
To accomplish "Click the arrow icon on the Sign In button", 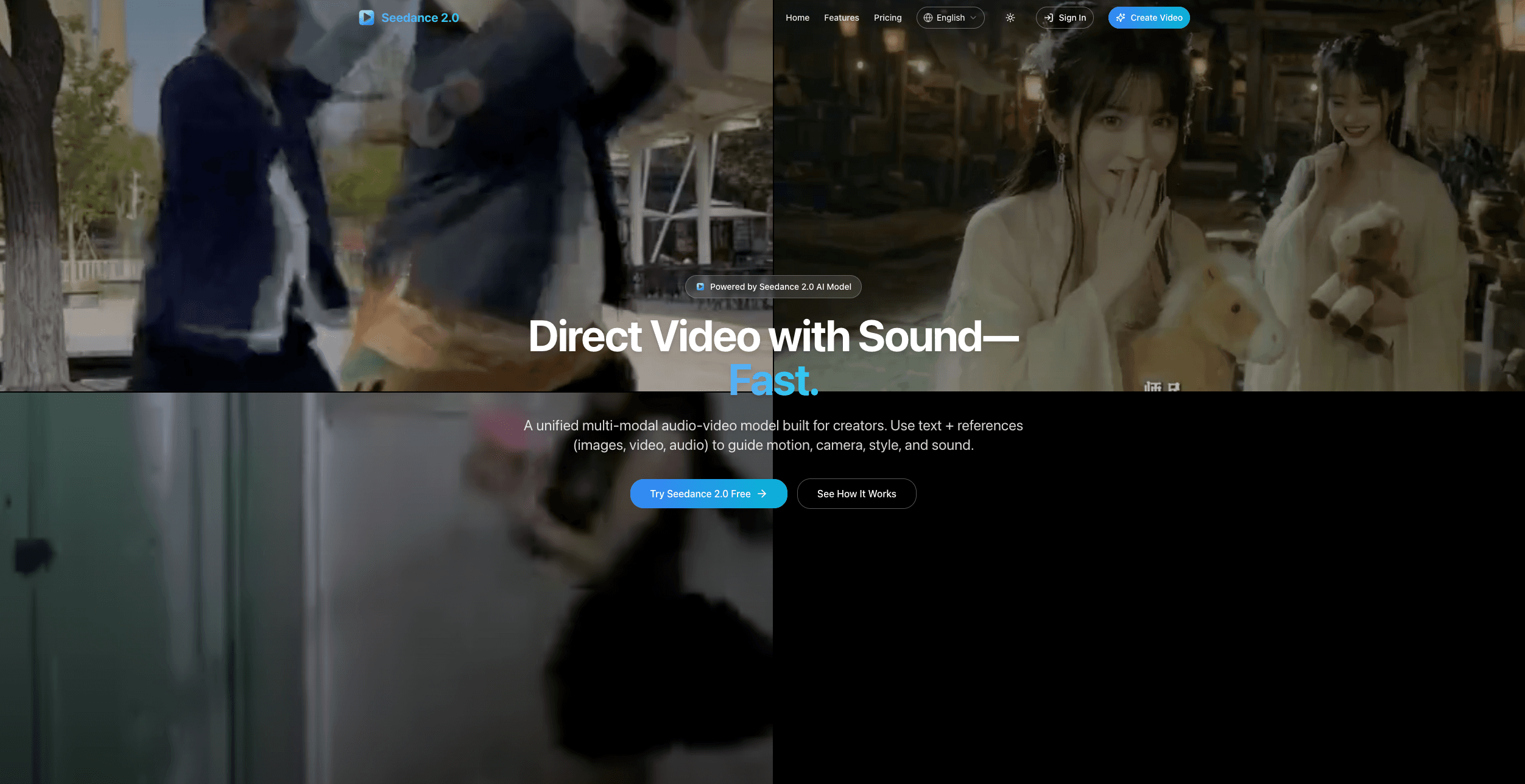I will [1049, 18].
